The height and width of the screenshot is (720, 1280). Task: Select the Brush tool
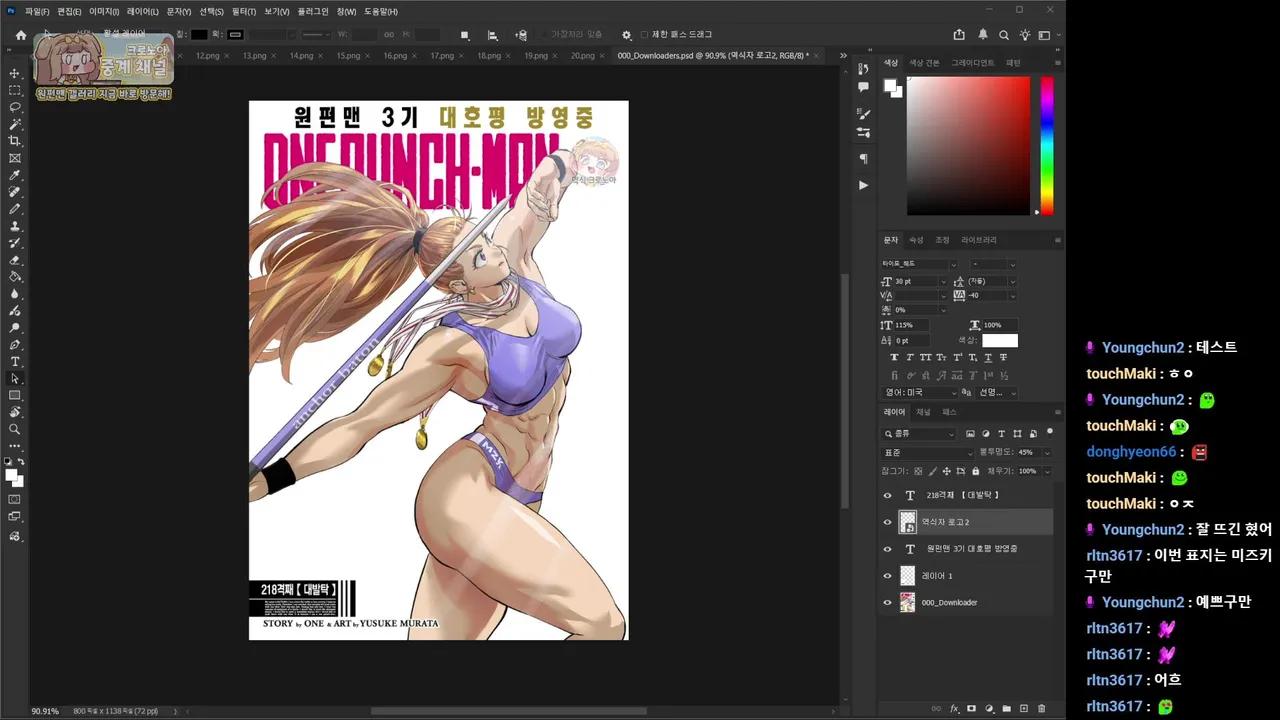coord(15,209)
